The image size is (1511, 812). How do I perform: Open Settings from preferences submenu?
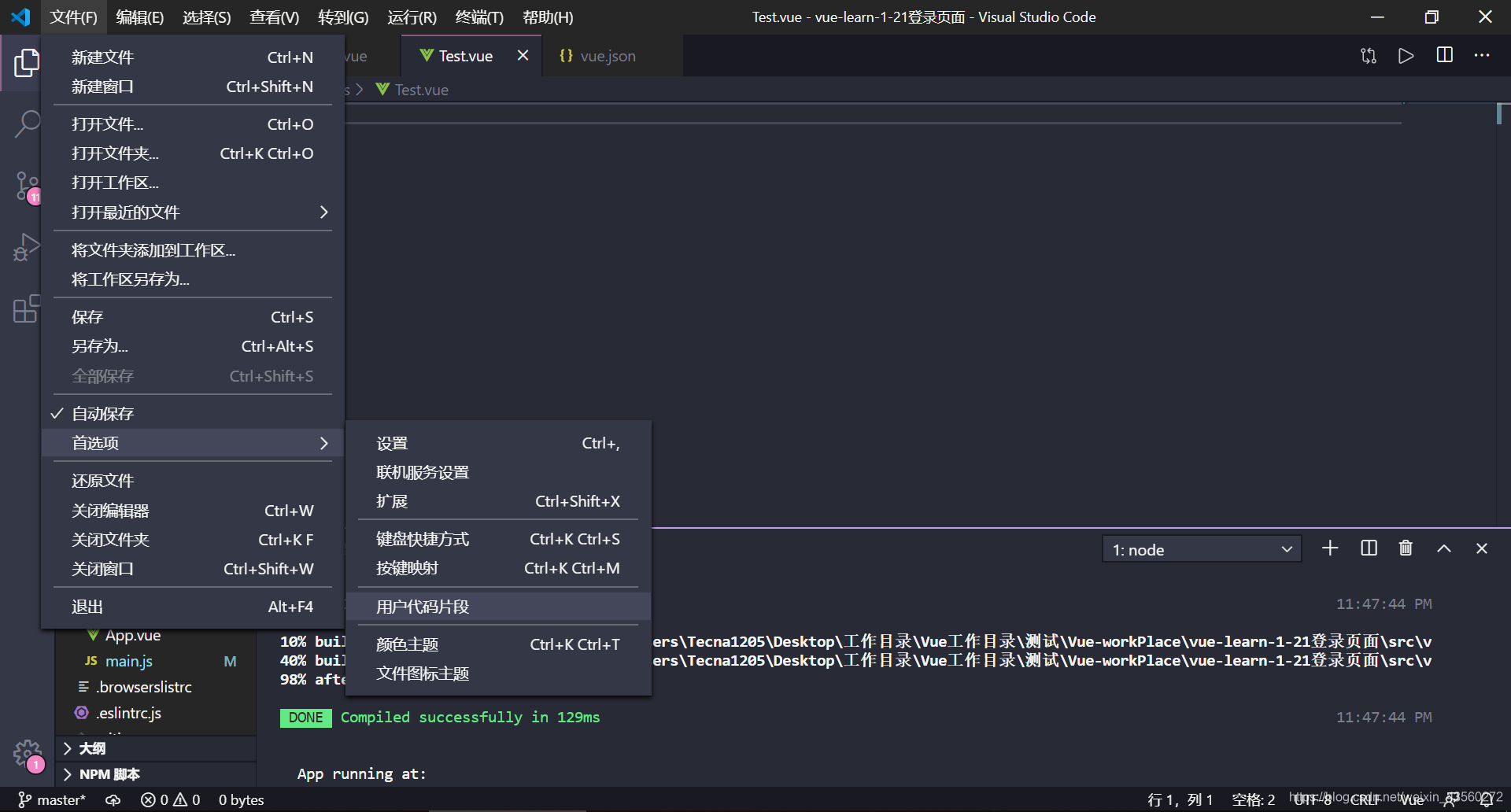click(498, 444)
